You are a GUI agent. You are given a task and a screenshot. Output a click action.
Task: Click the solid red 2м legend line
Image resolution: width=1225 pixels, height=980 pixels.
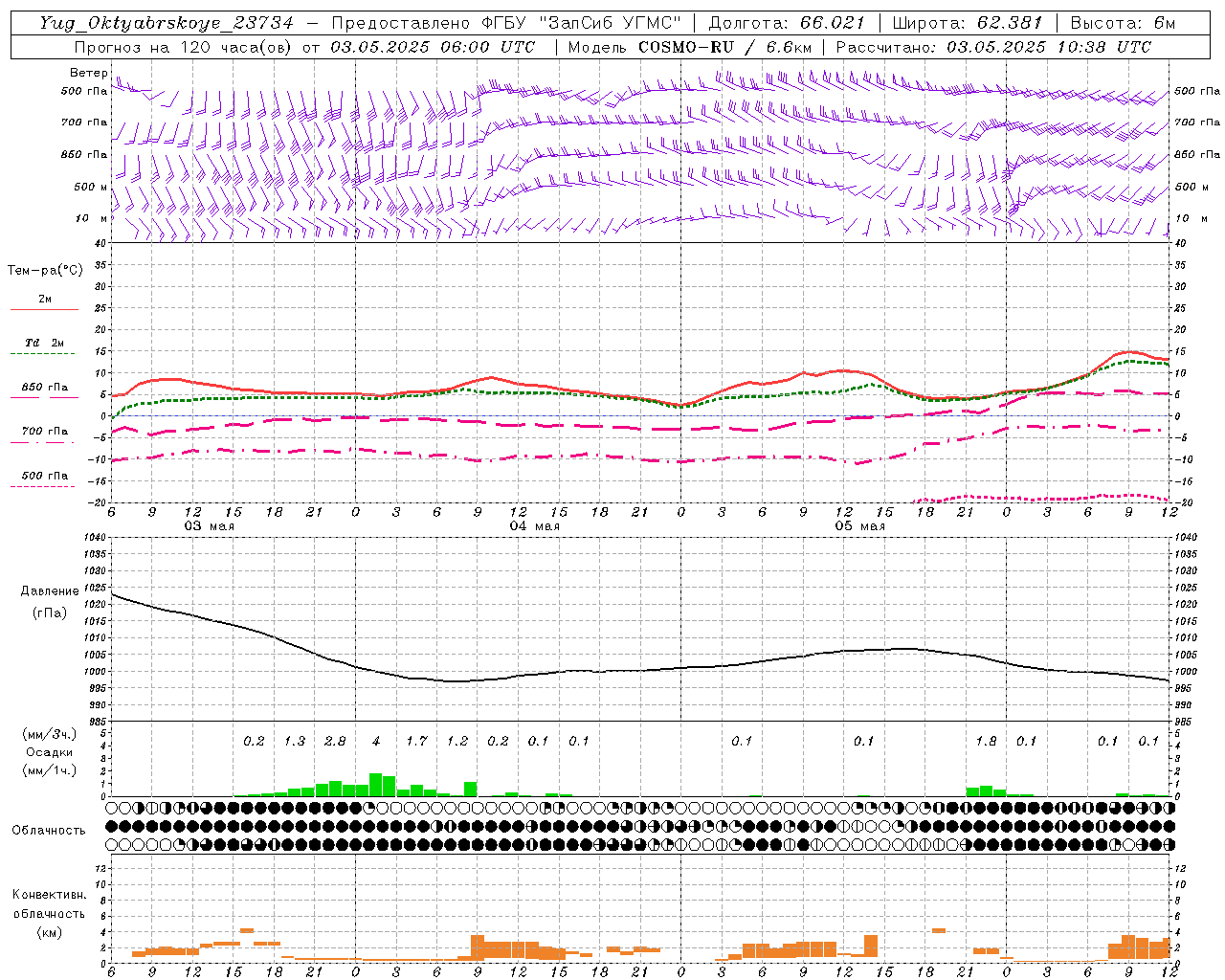point(44,310)
